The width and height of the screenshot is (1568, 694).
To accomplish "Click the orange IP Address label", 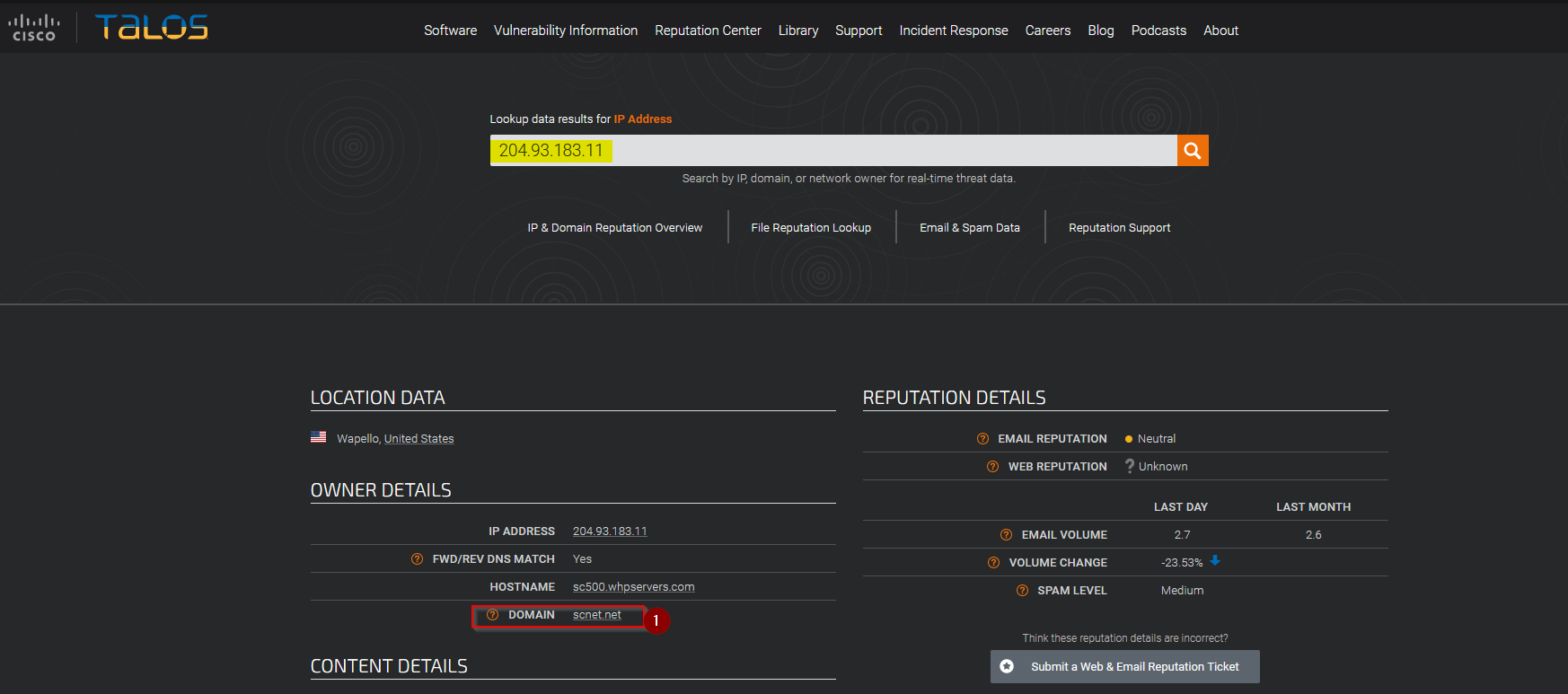I will (x=643, y=119).
